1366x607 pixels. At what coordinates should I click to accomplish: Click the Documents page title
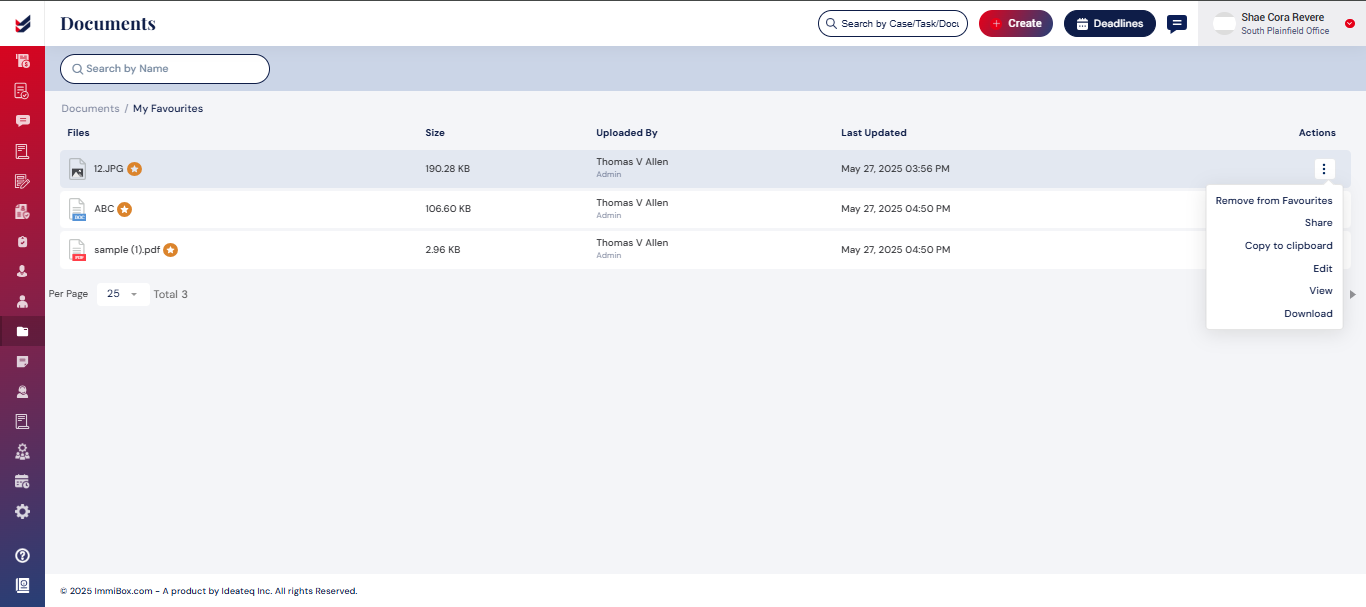point(108,23)
